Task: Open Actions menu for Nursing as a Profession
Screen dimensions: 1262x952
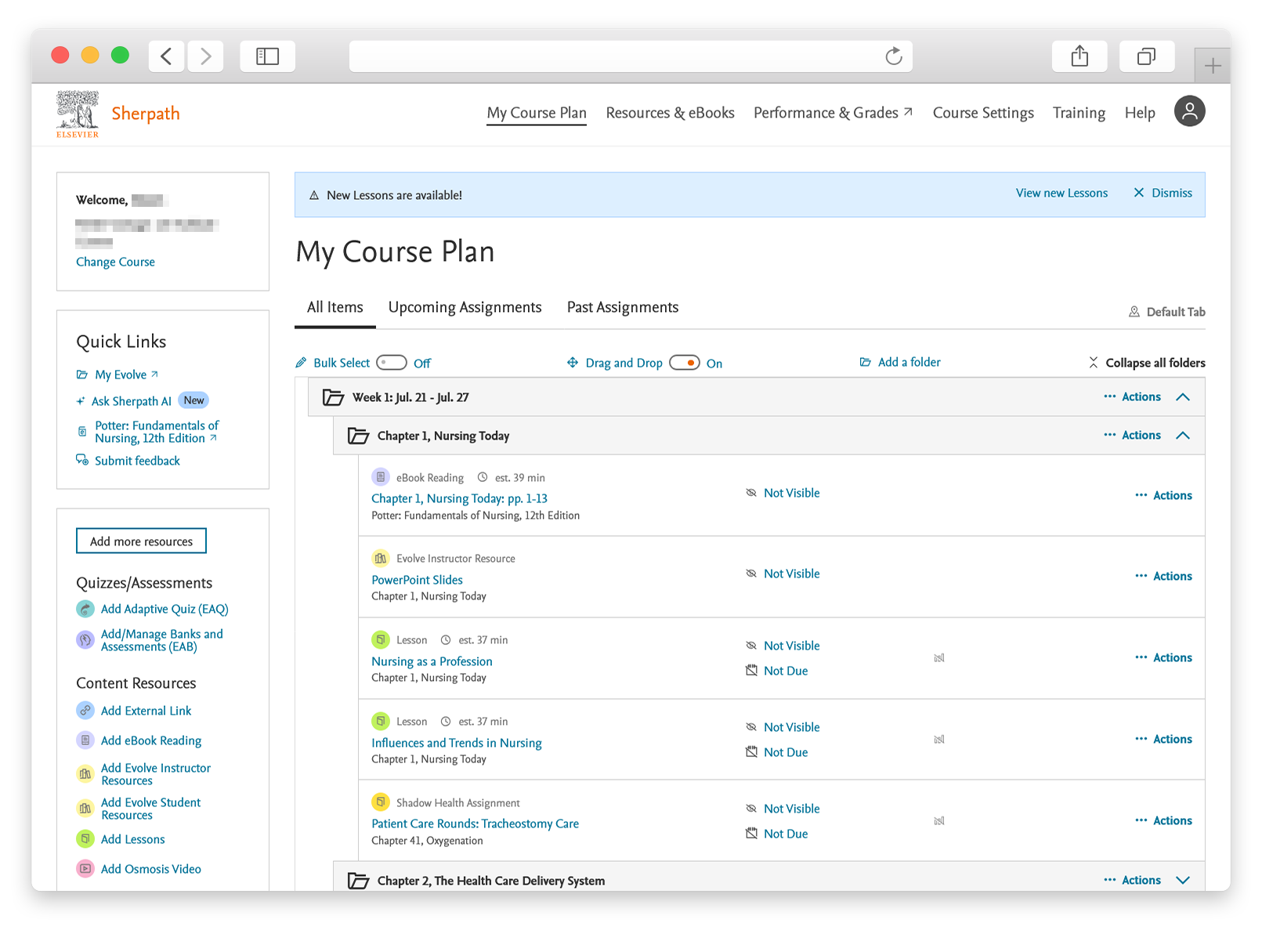Action: (x=1163, y=658)
